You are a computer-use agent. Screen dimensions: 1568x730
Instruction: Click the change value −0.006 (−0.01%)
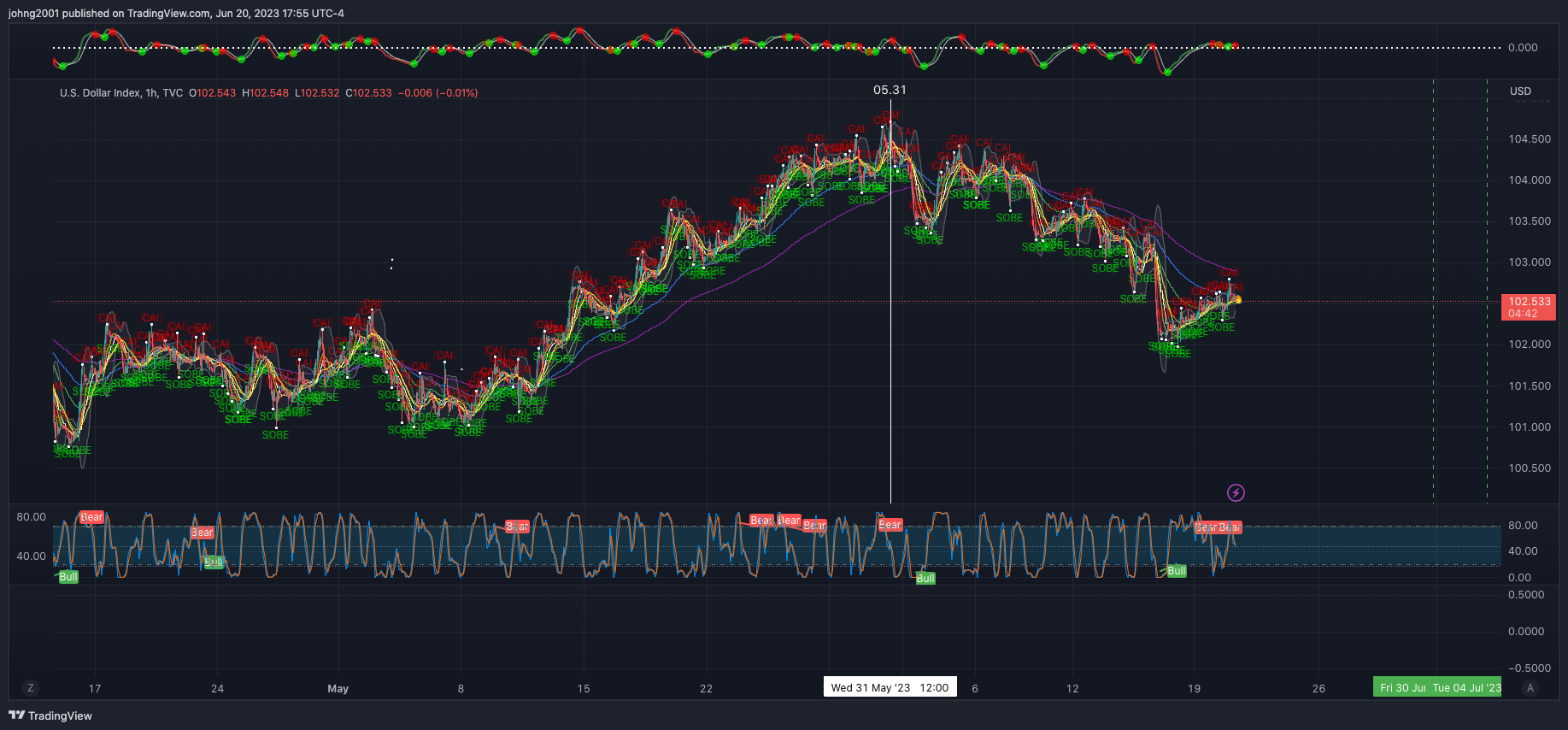click(438, 92)
